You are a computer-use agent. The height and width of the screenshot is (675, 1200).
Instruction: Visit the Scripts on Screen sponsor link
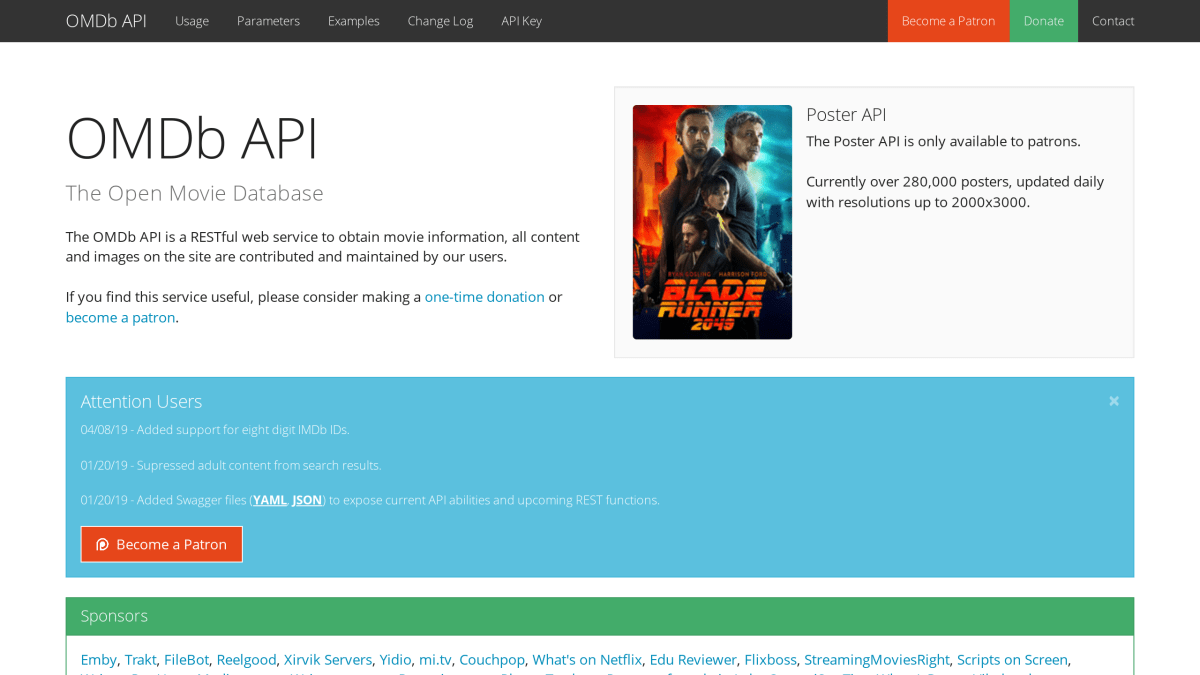(x=1012, y=660)
